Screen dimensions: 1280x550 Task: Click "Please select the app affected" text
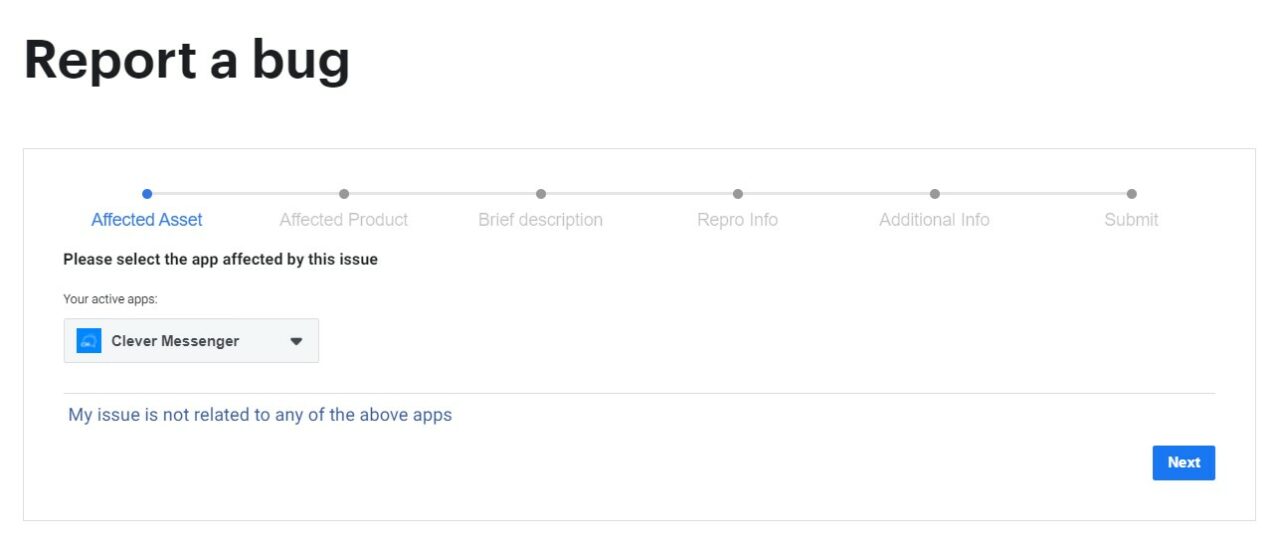click(x=220, y=260)
